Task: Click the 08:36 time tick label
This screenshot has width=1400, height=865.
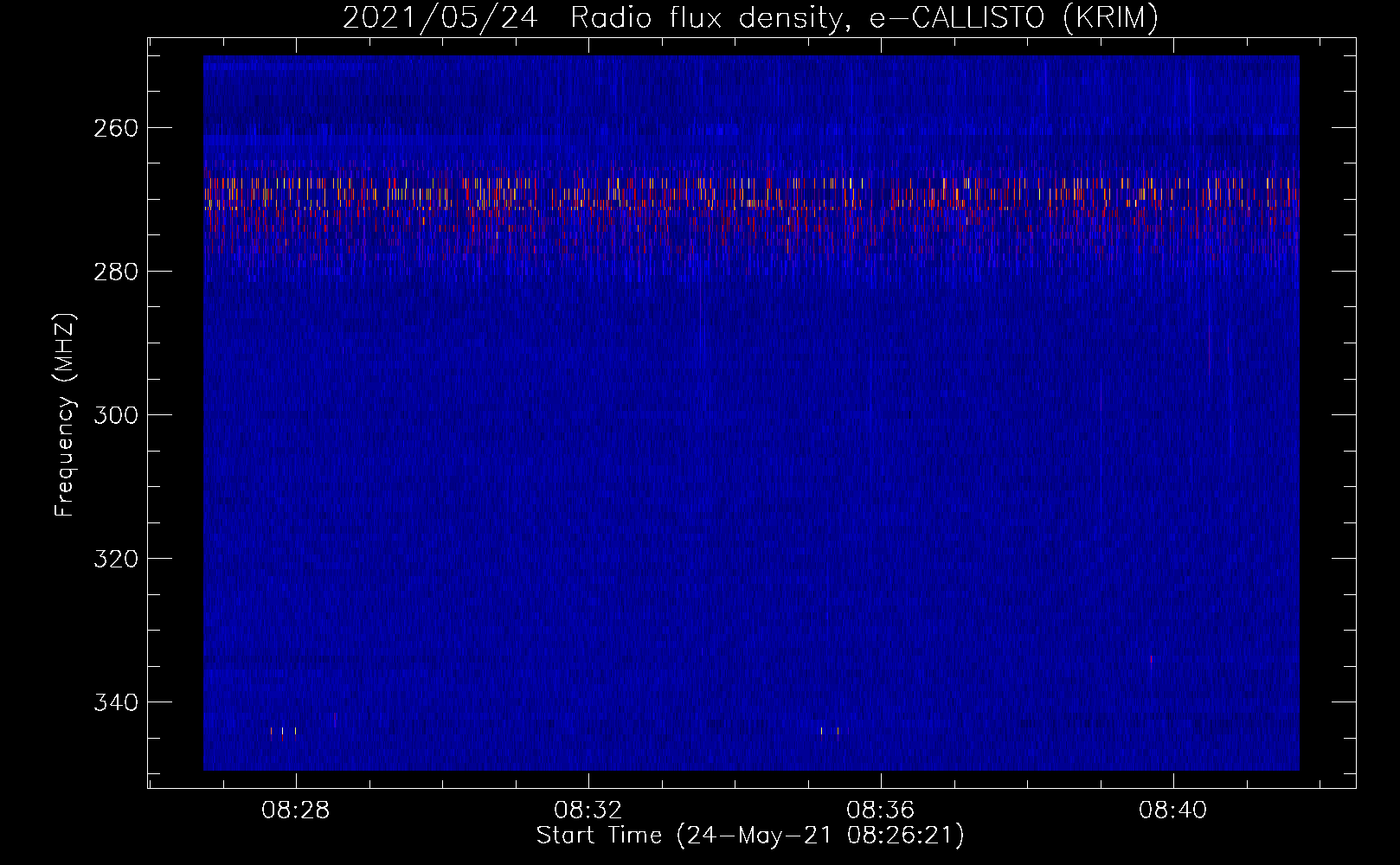Action: [881, 811]
